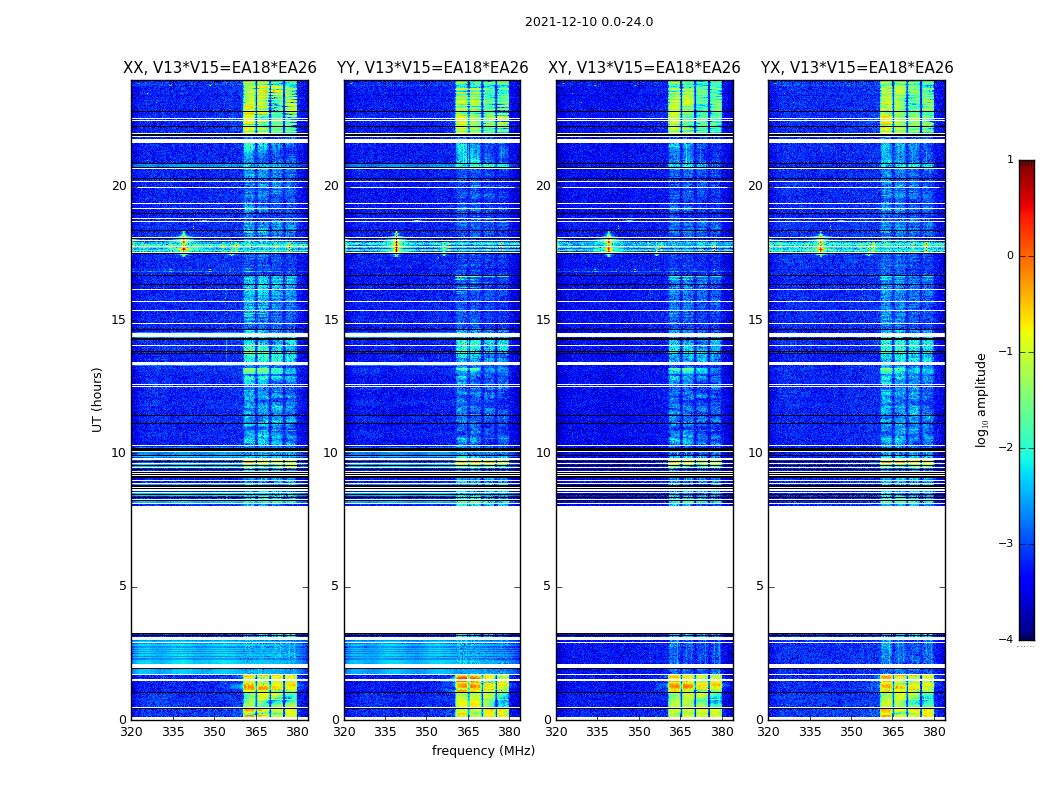Click the "20" y-tick beside the XY panel

(543, 186)
